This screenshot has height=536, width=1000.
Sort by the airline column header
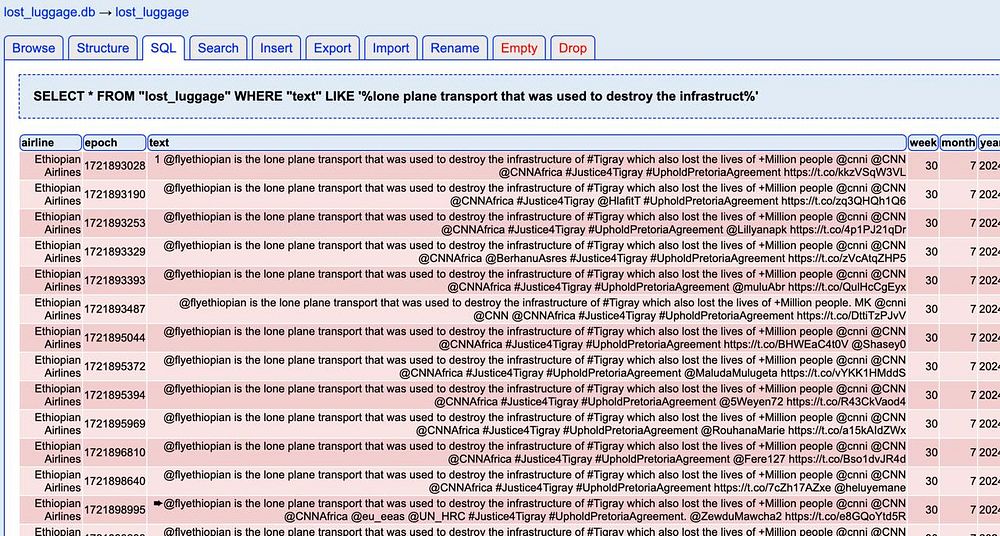pyautogui.click(x=50, y=143)
